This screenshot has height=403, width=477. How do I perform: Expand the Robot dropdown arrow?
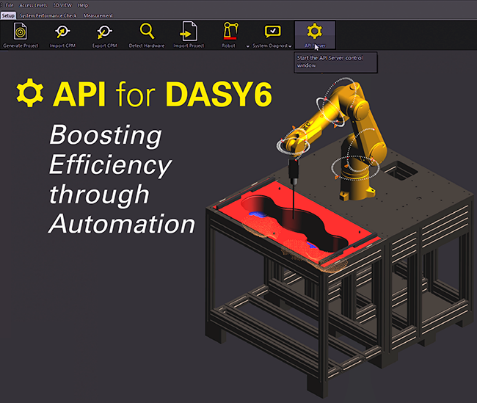[248, 46]
